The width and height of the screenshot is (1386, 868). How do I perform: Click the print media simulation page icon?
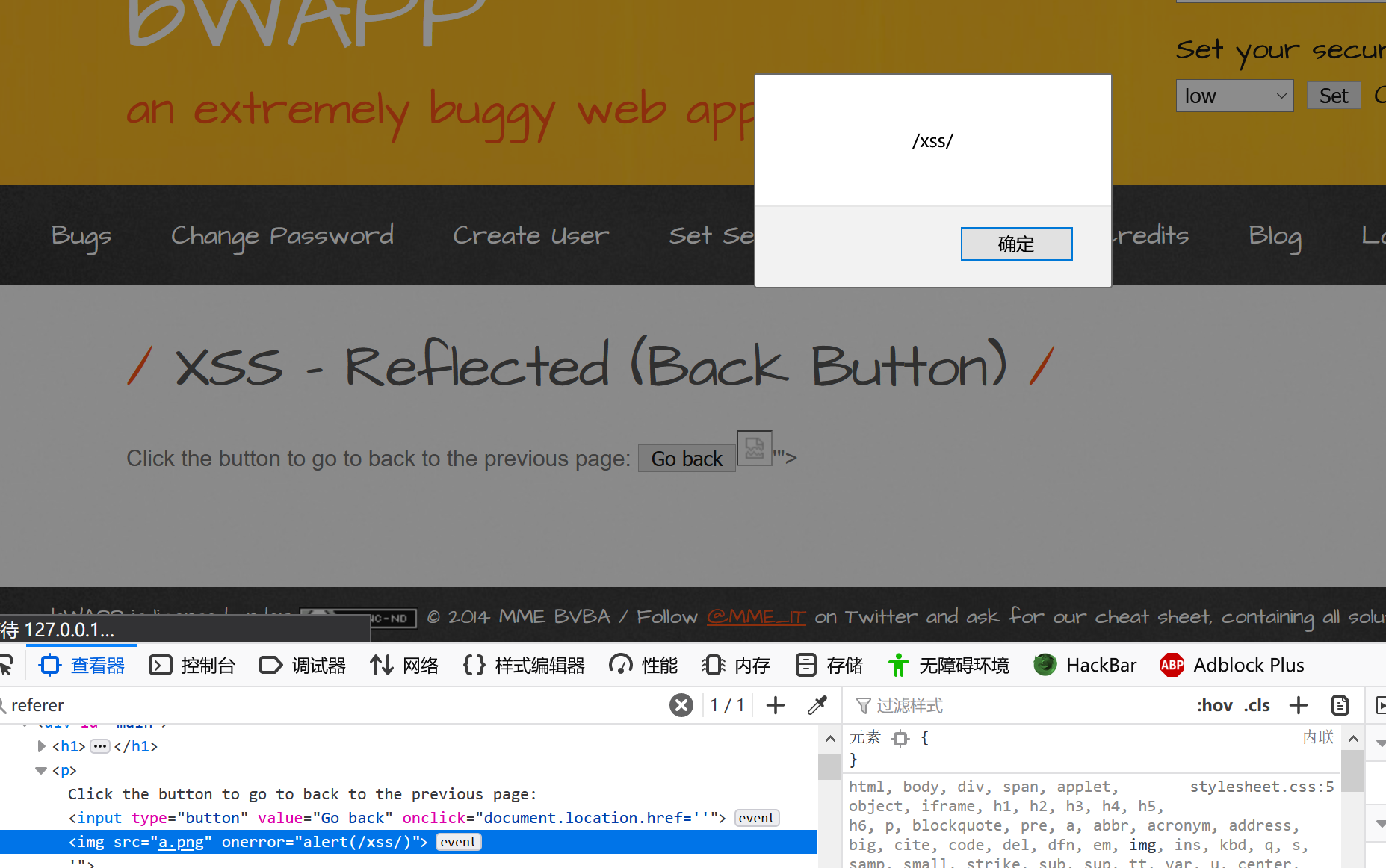coord(1340,705)
